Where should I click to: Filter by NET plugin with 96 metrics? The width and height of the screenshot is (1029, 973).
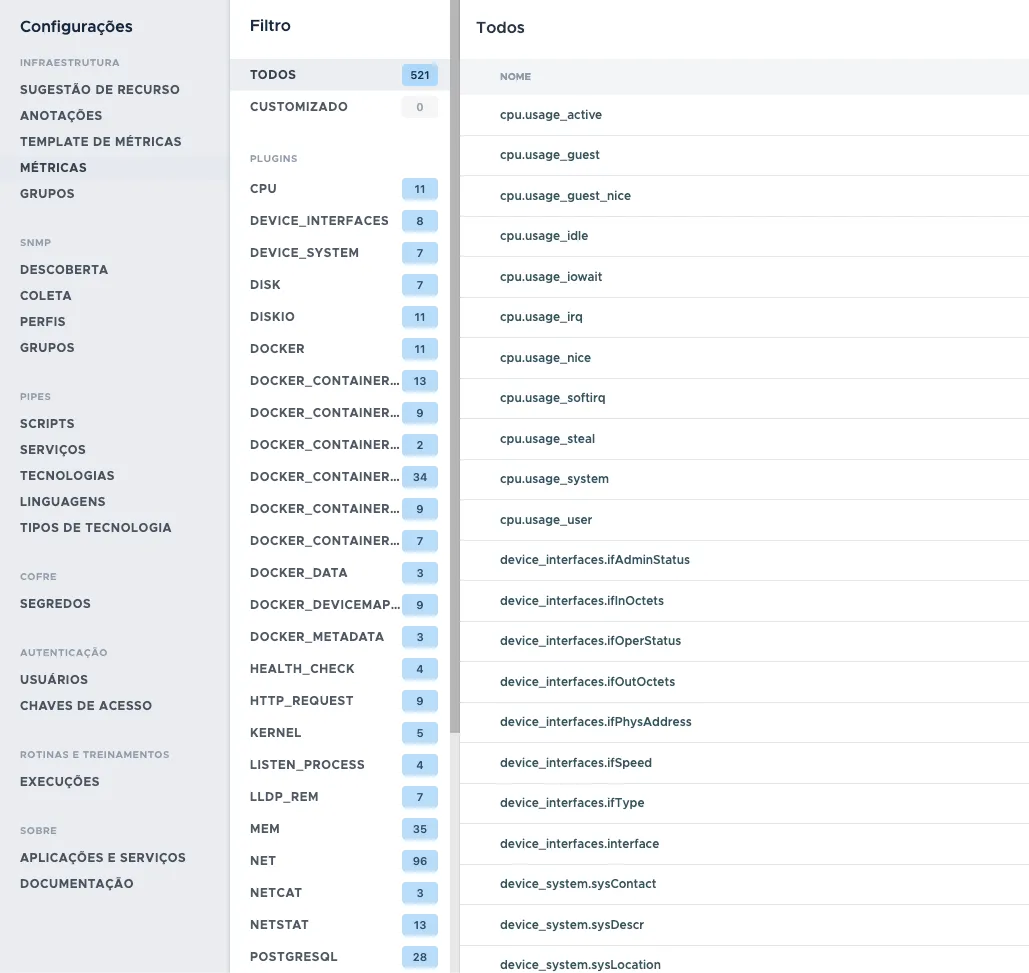[340, 861]
